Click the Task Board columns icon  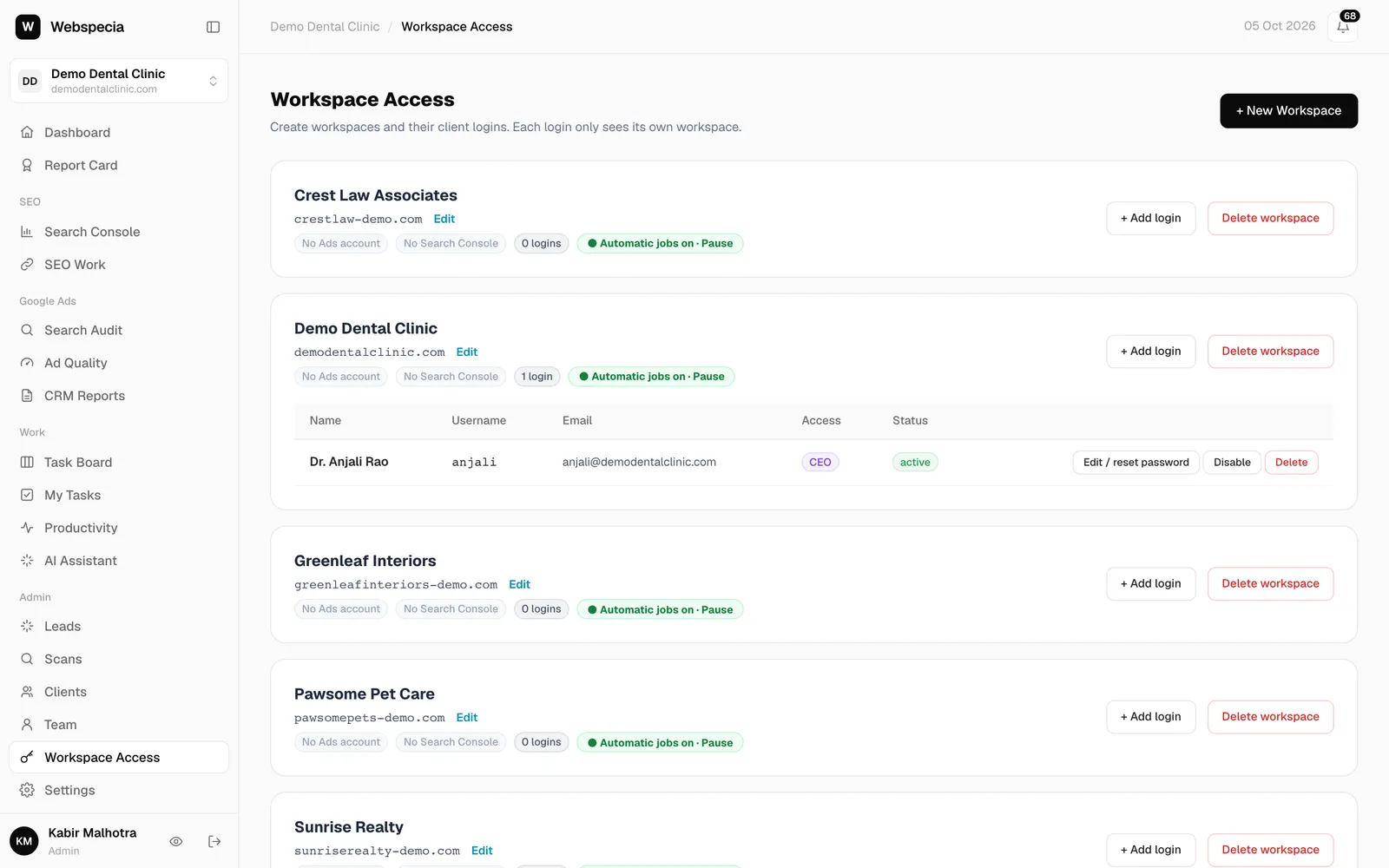coord(27,463)
